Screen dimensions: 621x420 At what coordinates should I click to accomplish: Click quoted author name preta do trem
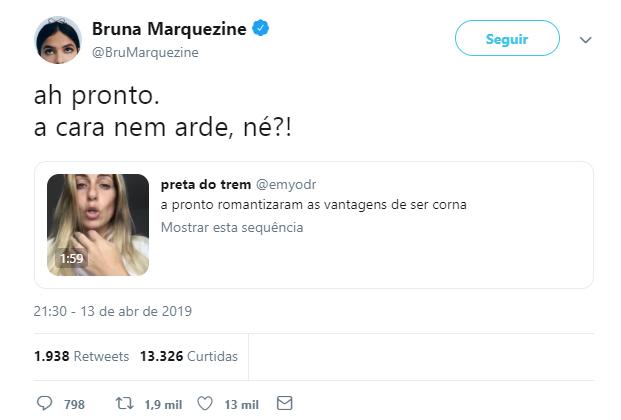pos(205,184)
